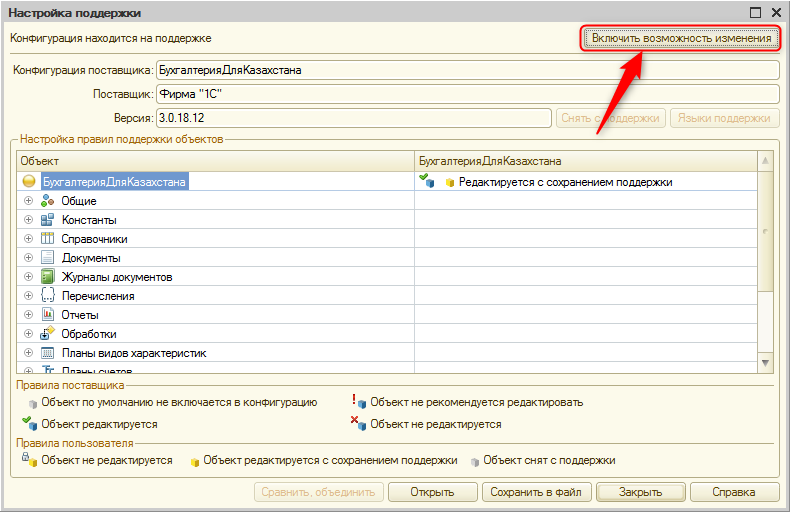Expand the Документы tree node
Viewport: 790px width, 512px height.
coord(29,258)
